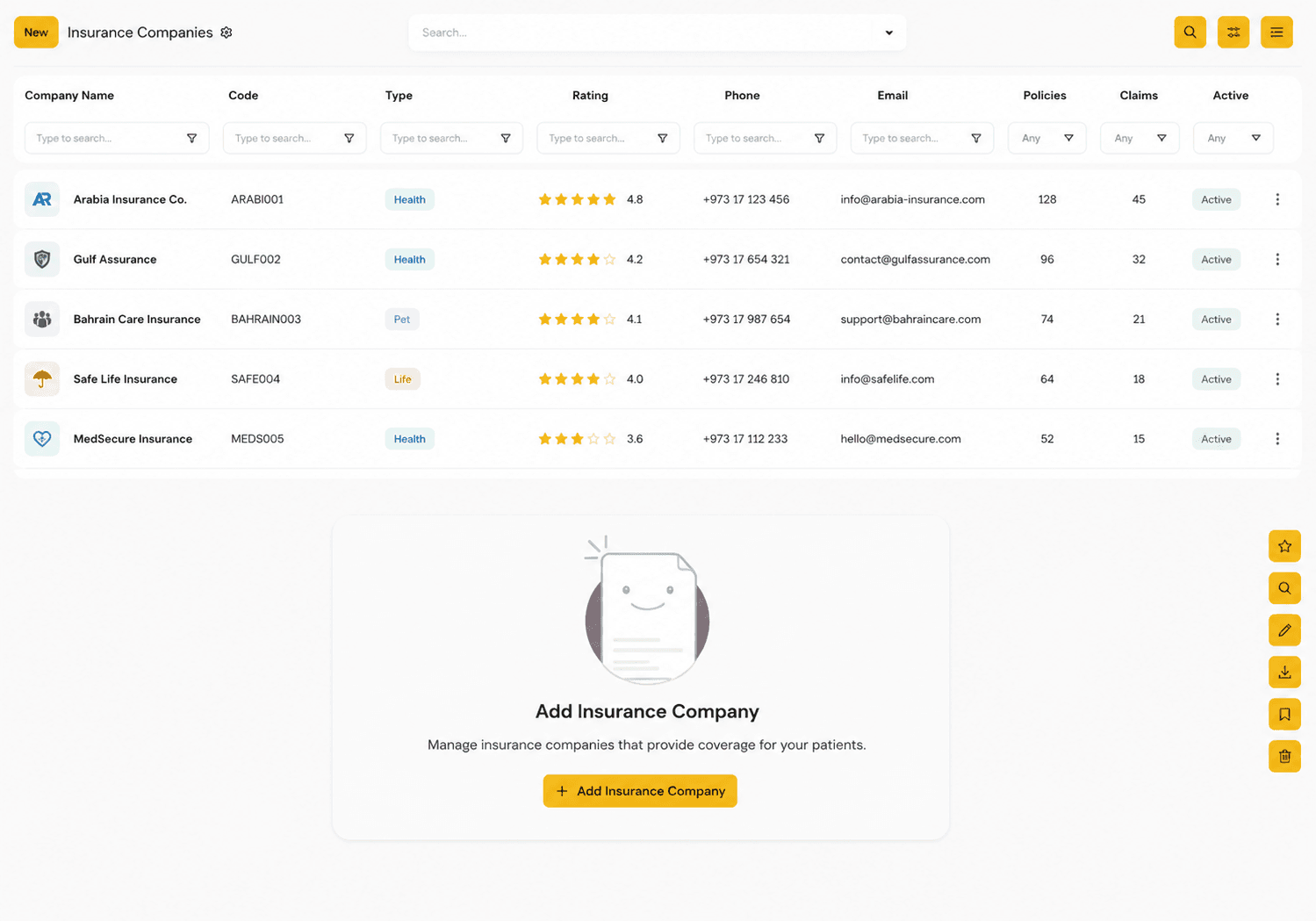Click the New button
Image resolution: width=1316 pixels, height=921 pixels.
click(36, 32)
